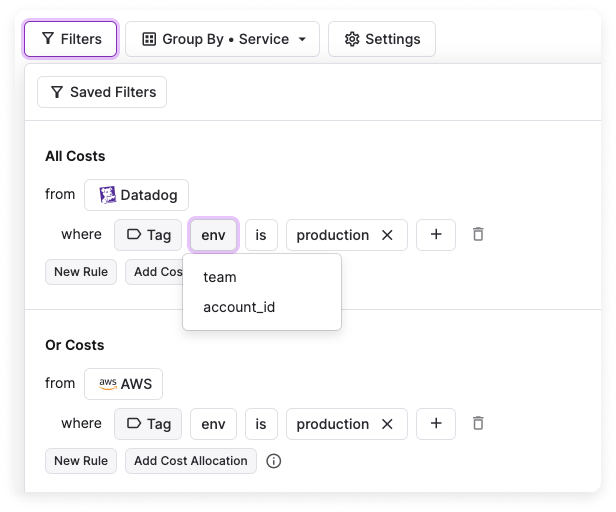Select team from the tag key menu
This screenshot has height=512, width=616.
click(x=220, y=277)
